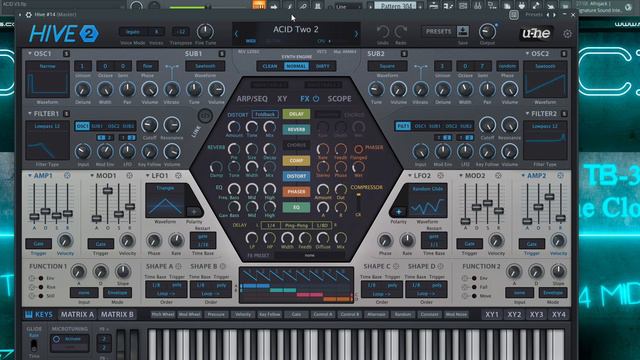Viewport: 640px width, 360px height.
Task: Open the PRESETS browser
Action: (439, 31)
